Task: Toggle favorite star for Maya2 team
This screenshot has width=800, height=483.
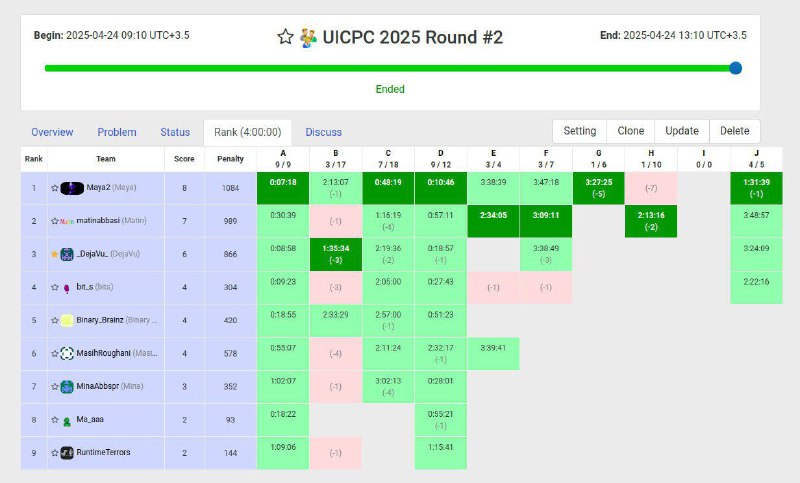Action: (x=55, y=188)
